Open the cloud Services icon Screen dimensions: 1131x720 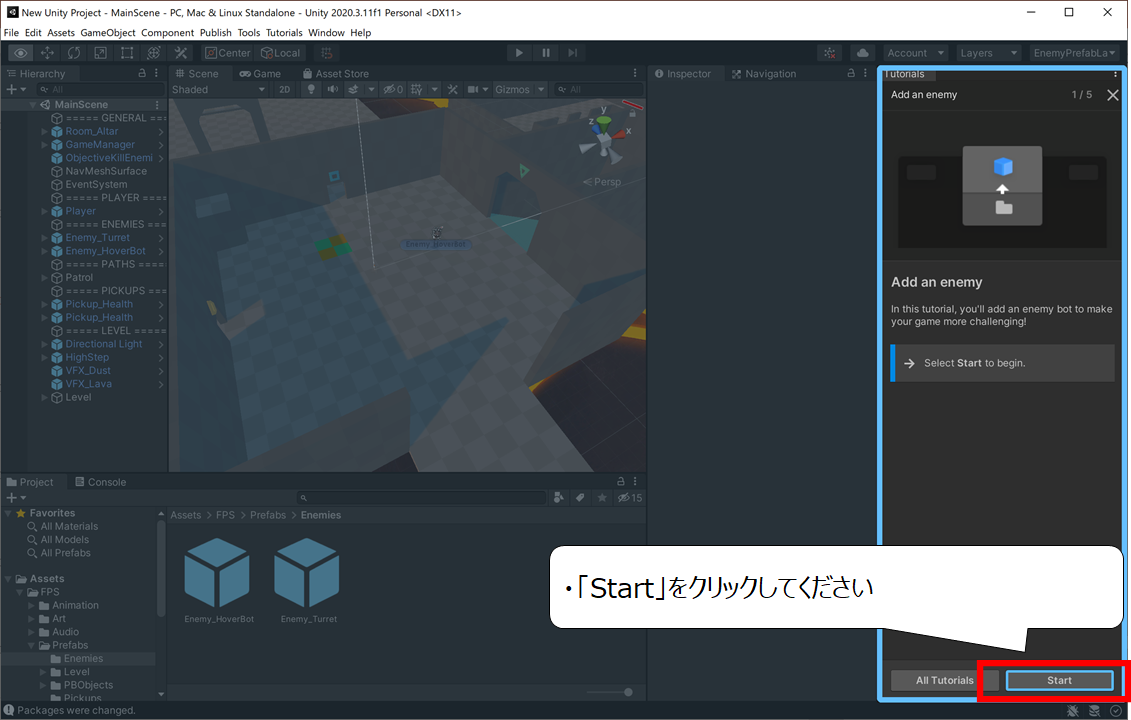click(x=863, y=53)
